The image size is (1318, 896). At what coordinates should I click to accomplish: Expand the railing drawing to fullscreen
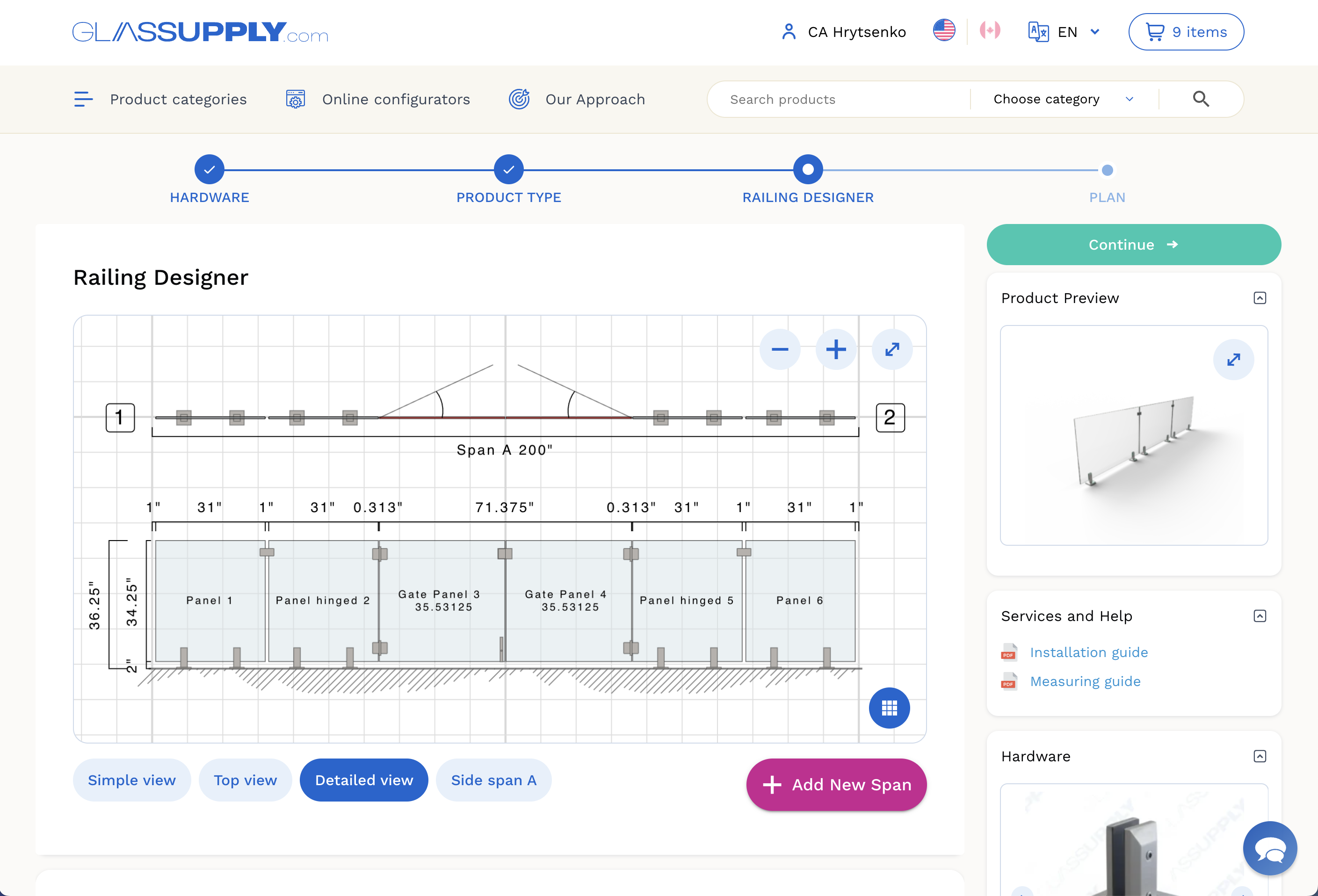tap(892, 349)
